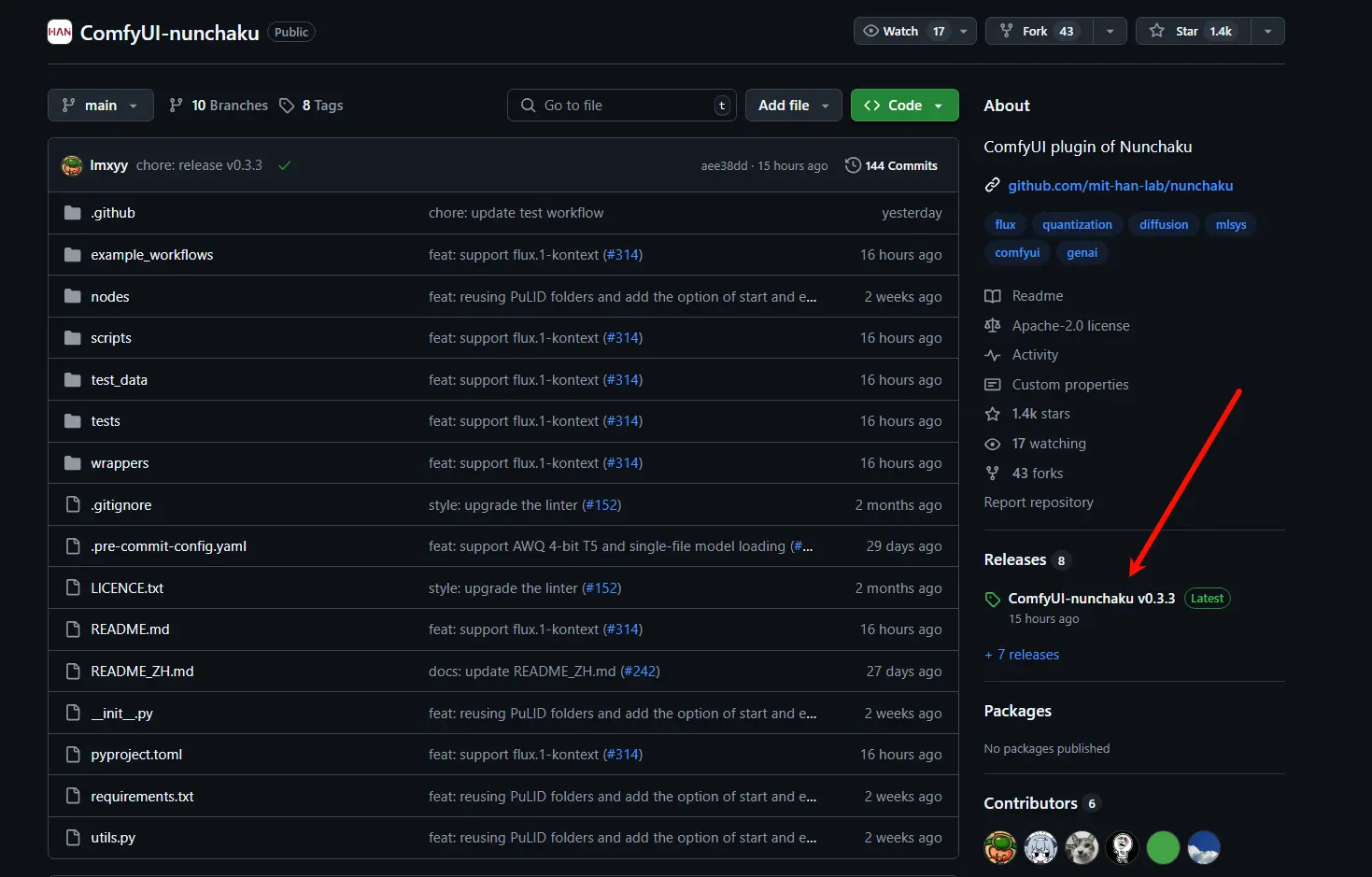Star the repository with the Star button

click(1194, 31)
